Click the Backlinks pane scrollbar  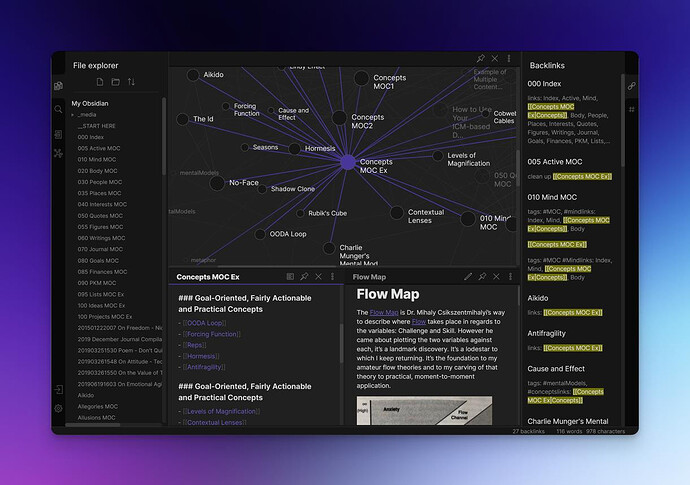coord(623,120)
